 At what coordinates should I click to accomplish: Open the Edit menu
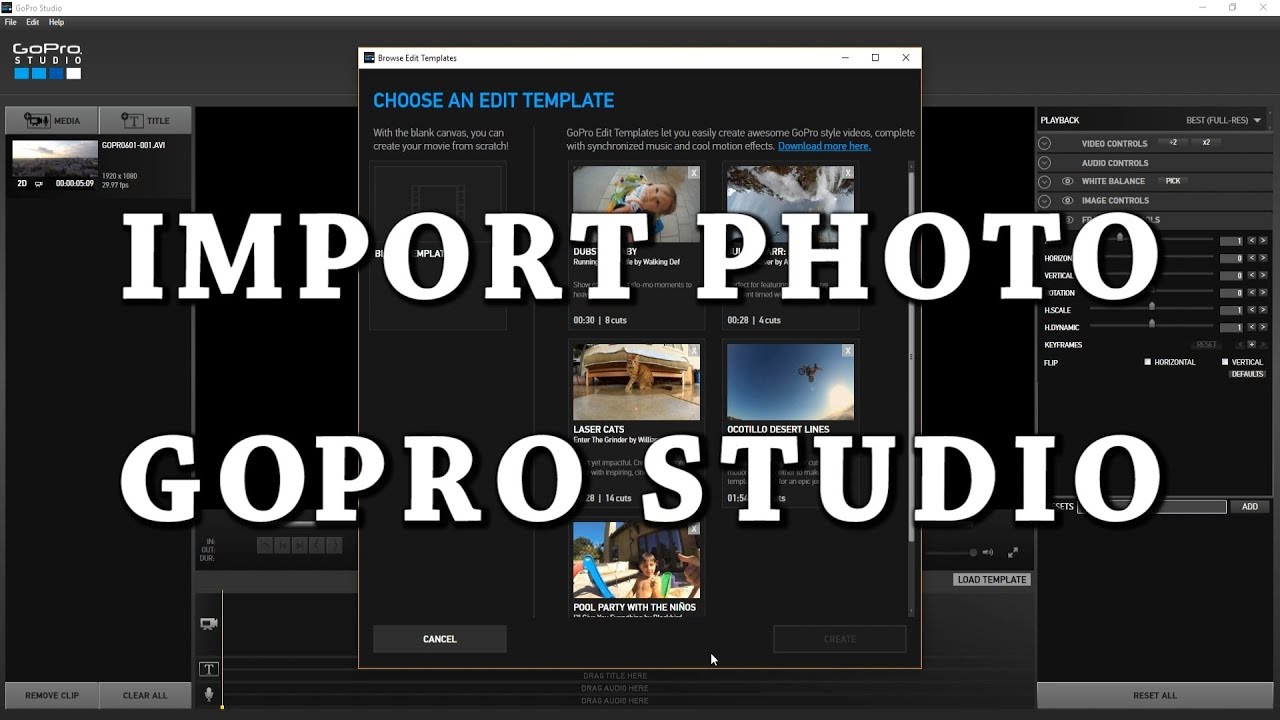[x=33, y=22]
